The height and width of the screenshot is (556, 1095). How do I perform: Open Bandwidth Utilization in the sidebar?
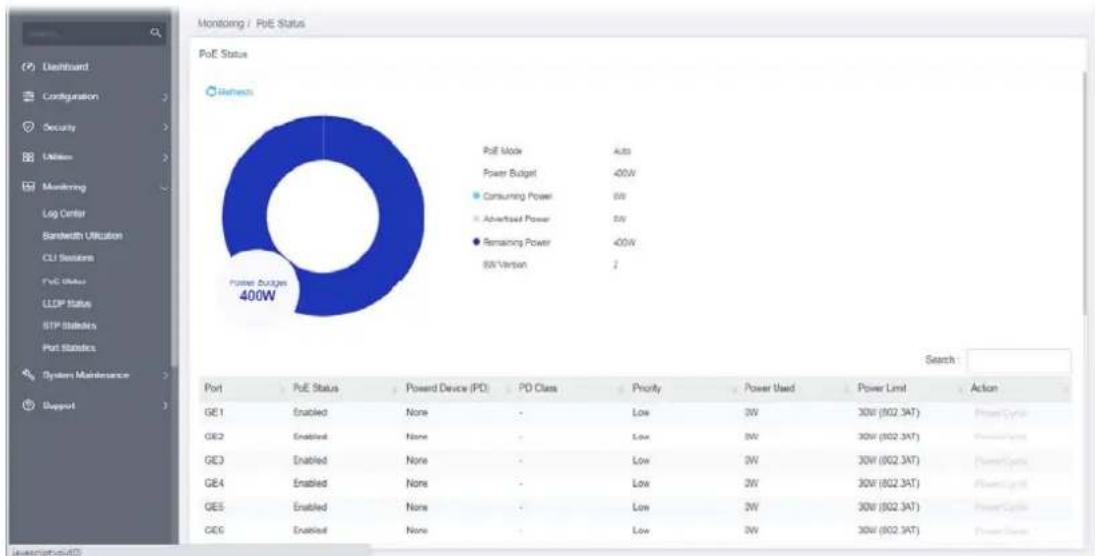click(x=82, y=235)
